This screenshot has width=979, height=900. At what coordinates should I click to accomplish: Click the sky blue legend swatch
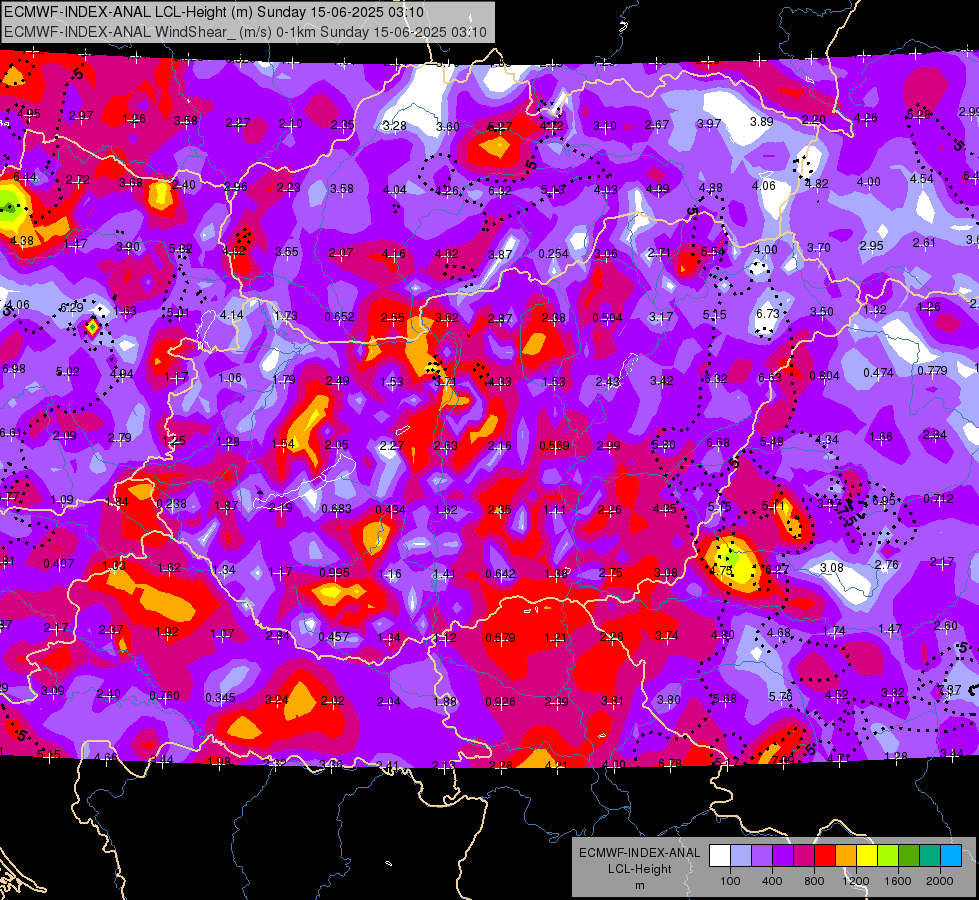tap(951, 855)
